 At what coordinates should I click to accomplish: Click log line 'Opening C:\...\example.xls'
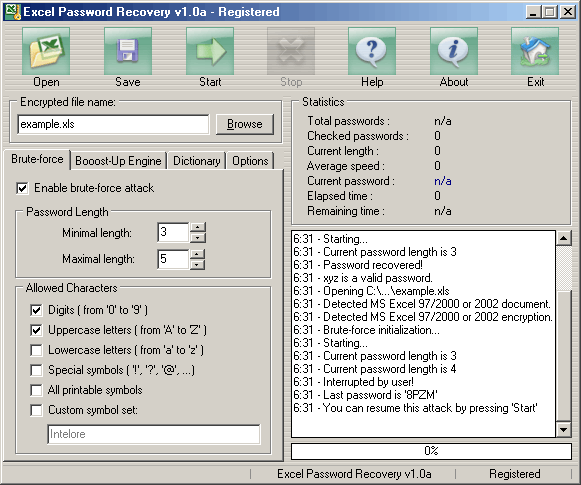[371, 291]
